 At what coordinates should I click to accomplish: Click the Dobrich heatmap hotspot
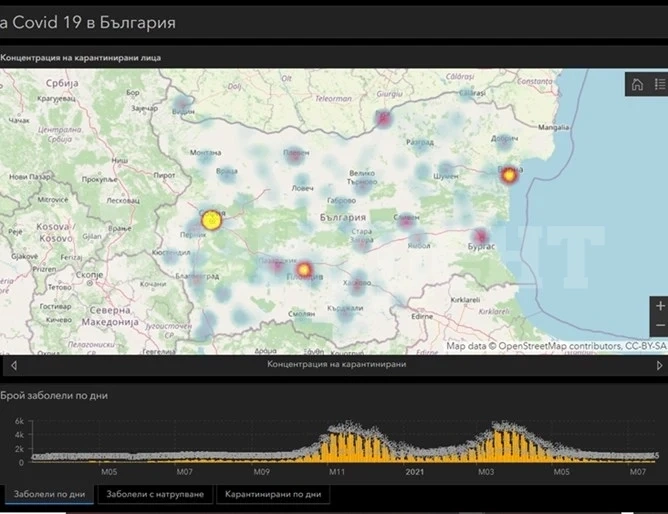504,142
